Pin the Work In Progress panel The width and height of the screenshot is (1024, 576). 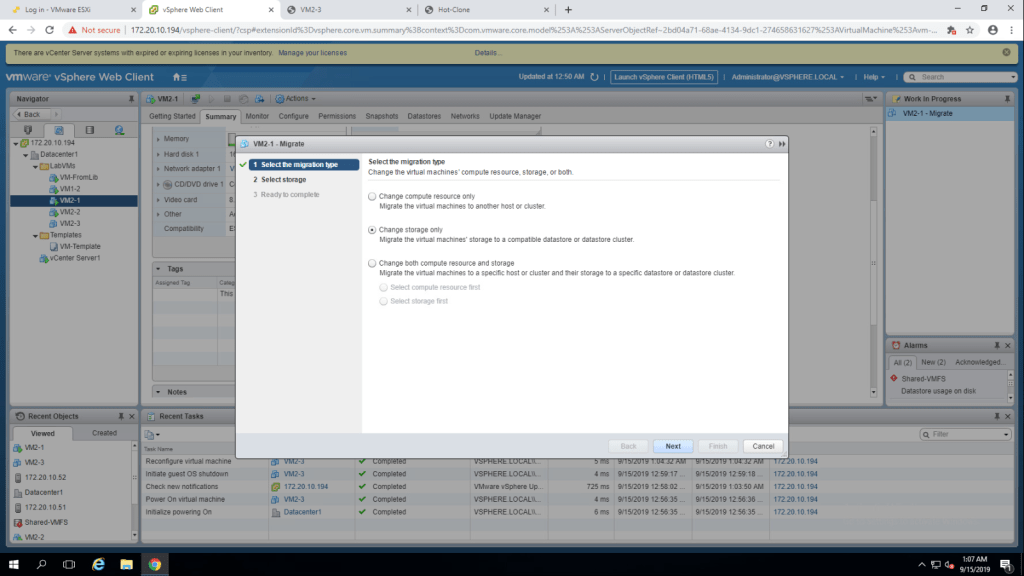click(1008, 99)
